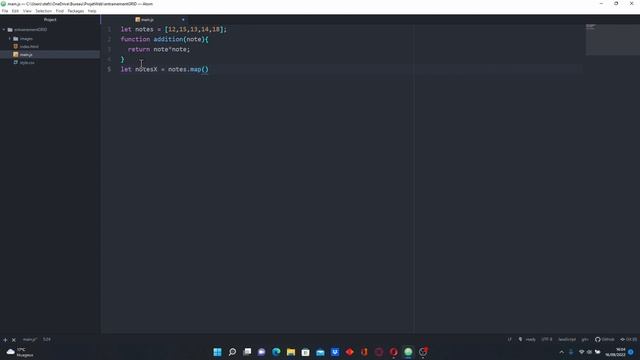Open the Mail app in taskbar

coord(320,352)
